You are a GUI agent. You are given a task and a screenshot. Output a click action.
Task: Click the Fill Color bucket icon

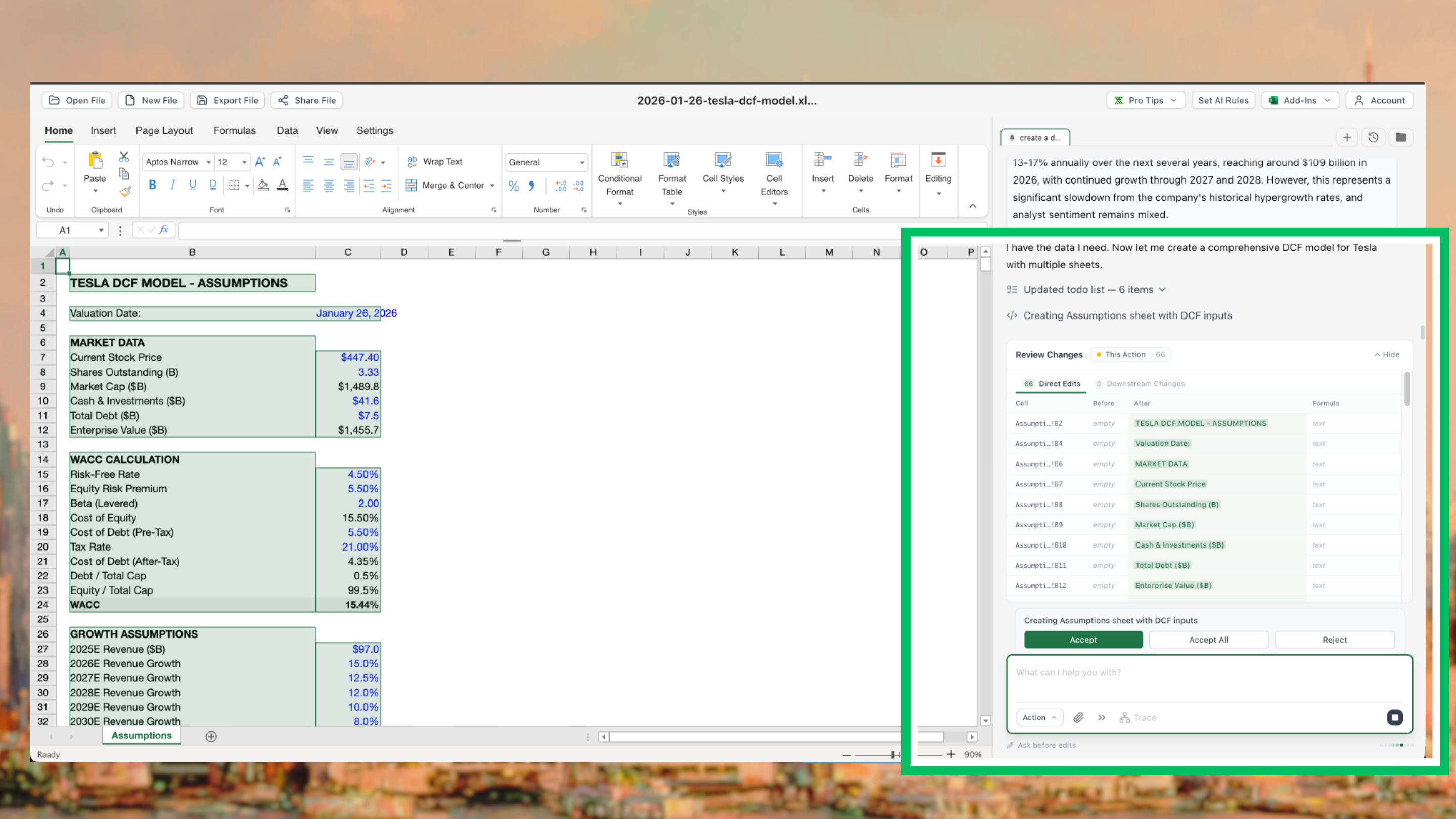[263, 185]
